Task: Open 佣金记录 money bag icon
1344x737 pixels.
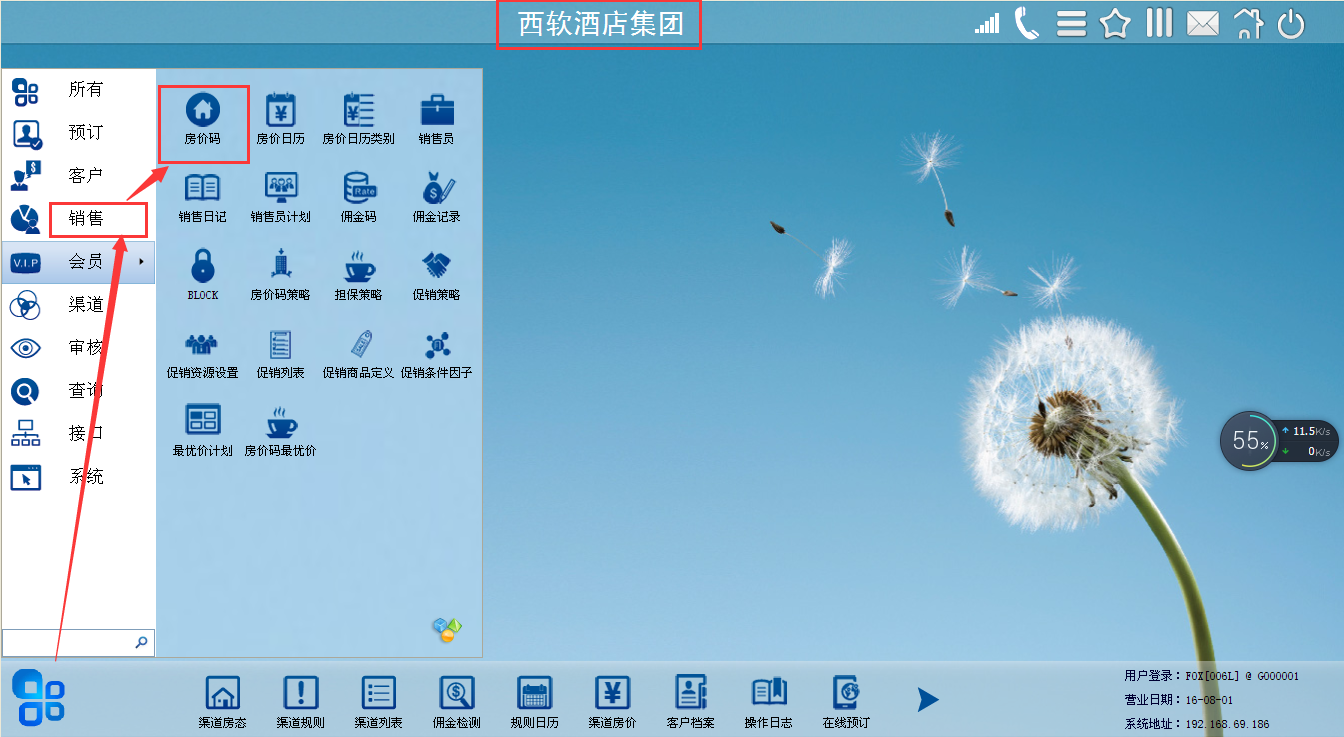Action: pos(437,196)
